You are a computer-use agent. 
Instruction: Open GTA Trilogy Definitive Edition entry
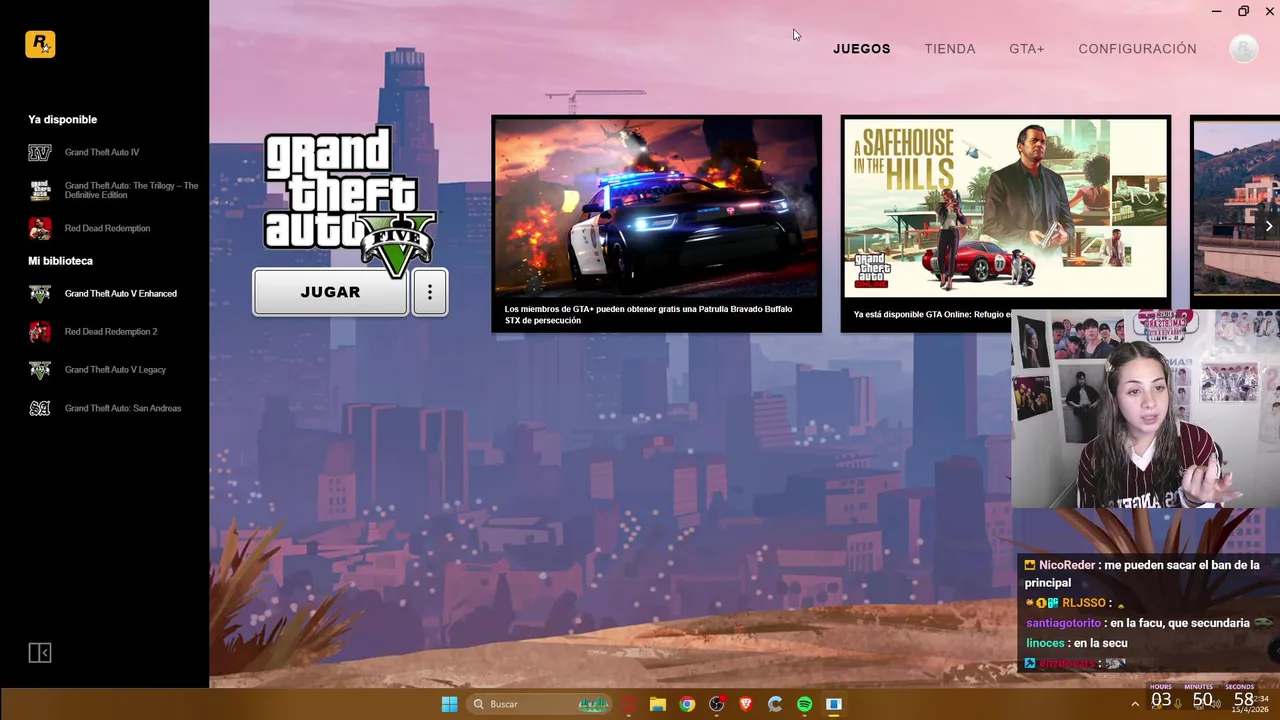click(131, 190)
